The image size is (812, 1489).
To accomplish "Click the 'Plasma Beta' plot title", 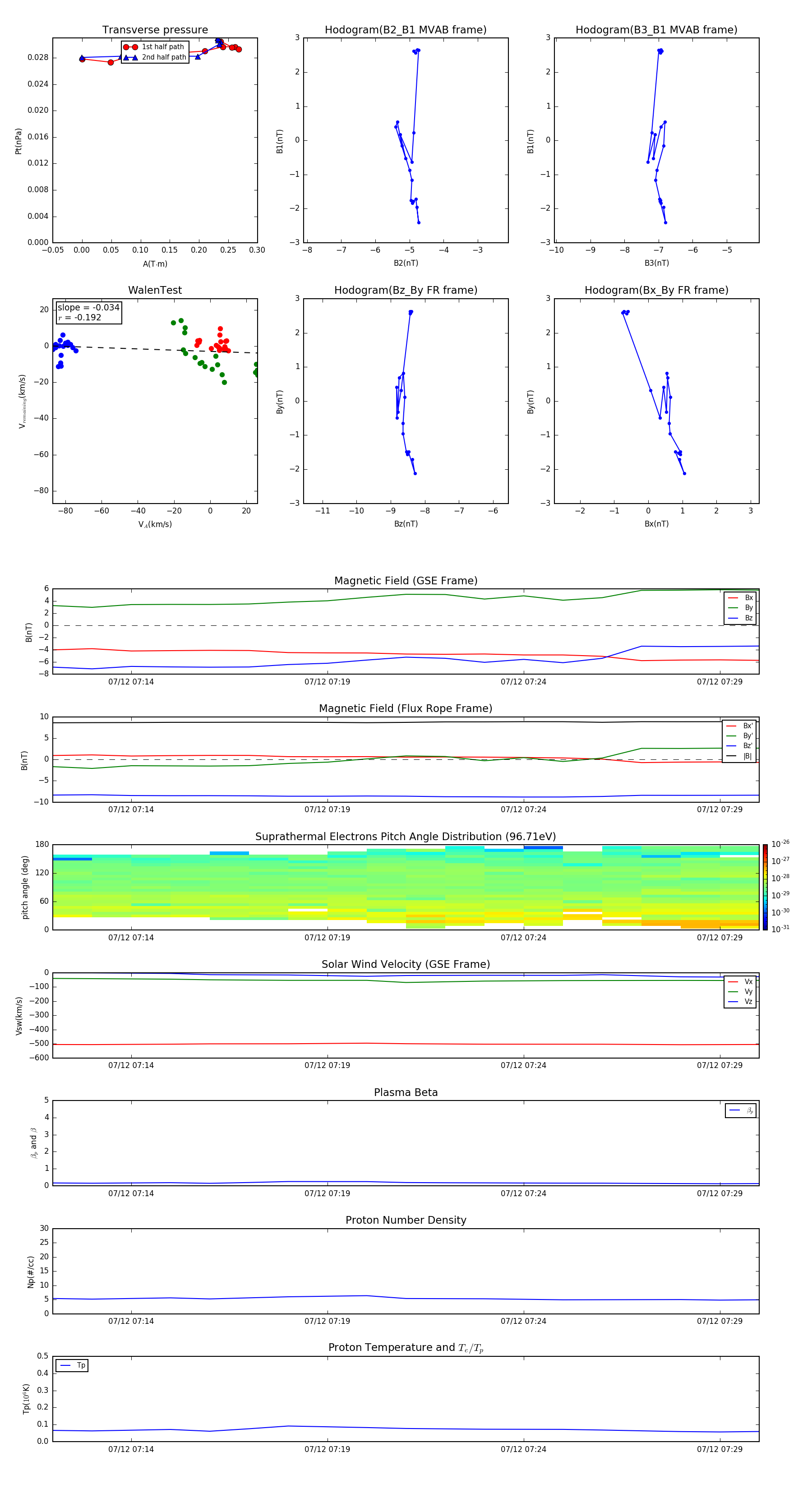I will pyautogui.click(x=406, y=1093).
